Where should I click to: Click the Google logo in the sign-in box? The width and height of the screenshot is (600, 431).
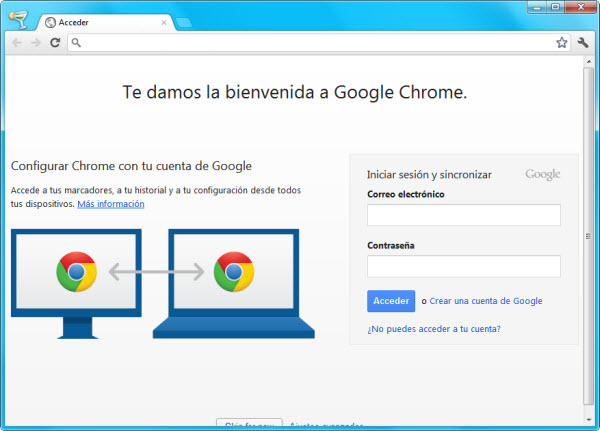pyautogui.click(x=543, y=175)
